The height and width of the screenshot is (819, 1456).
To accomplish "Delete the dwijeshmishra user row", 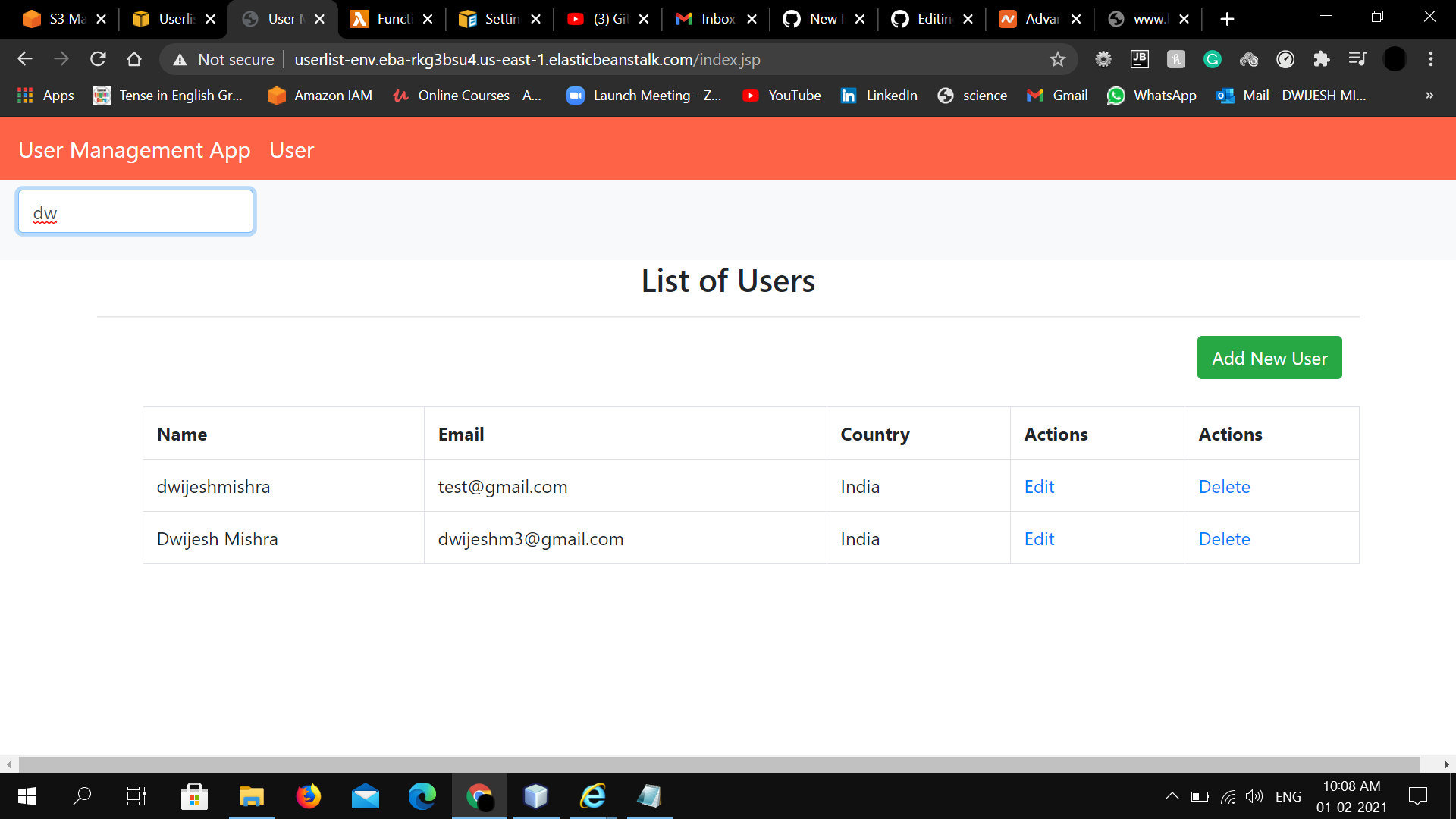I will click(1224, 487).
